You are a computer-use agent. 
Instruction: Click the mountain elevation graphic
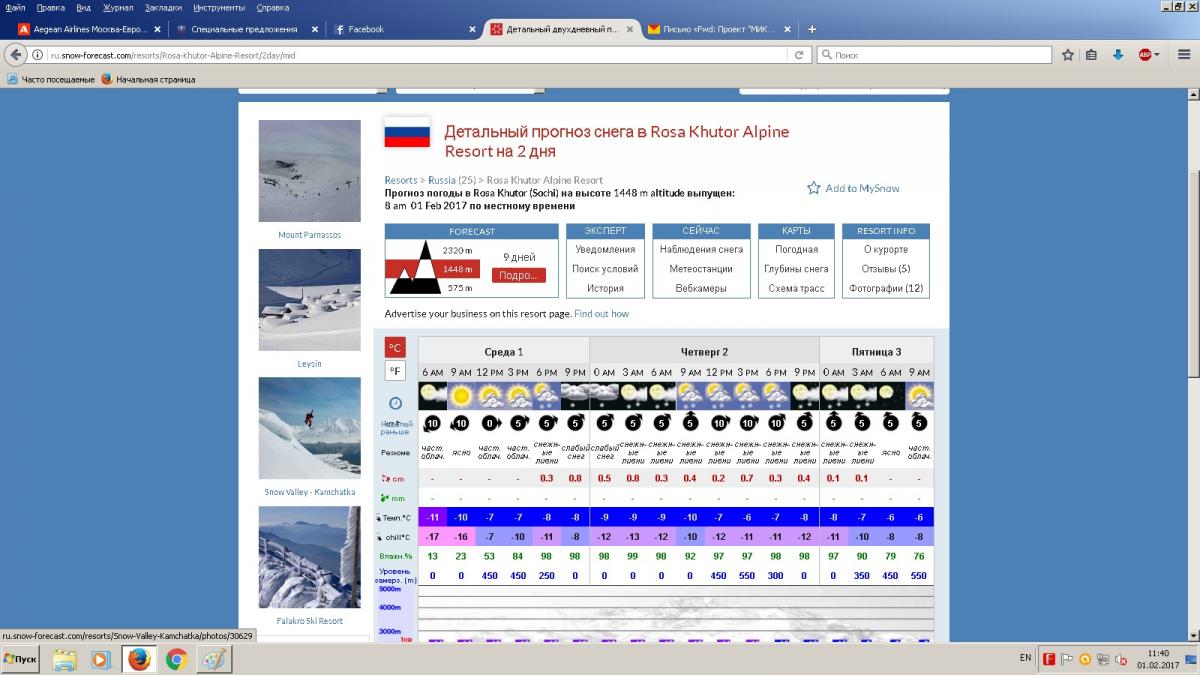tap(414, 268)
